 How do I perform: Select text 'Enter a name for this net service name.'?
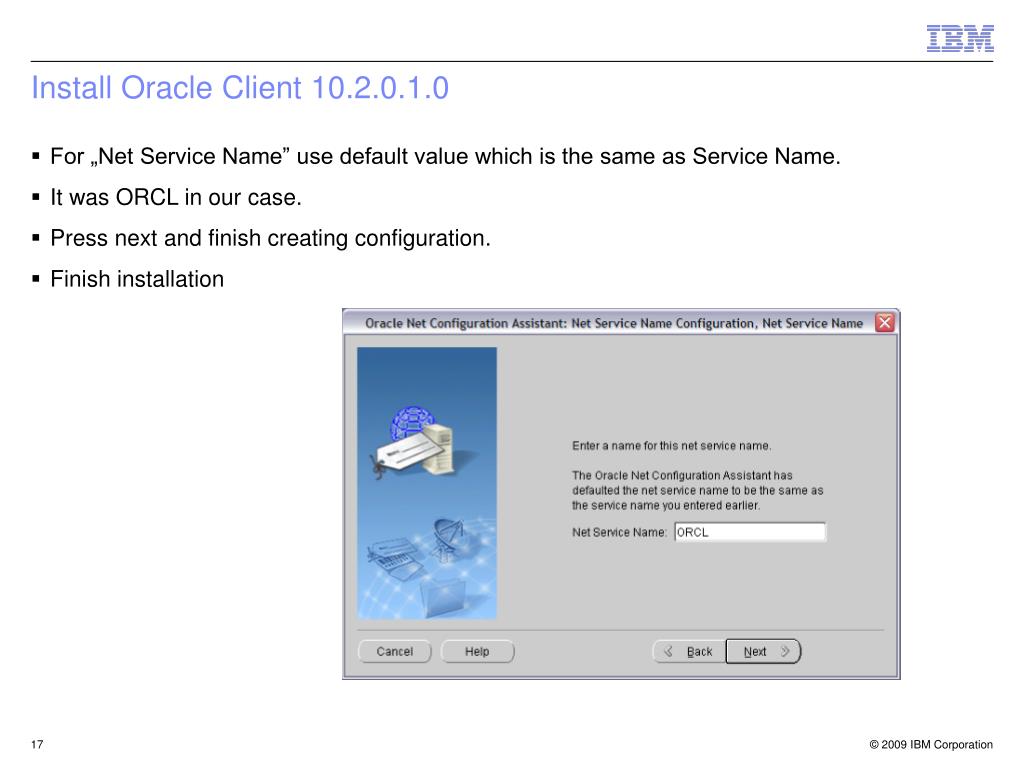[x=671, y=446]
